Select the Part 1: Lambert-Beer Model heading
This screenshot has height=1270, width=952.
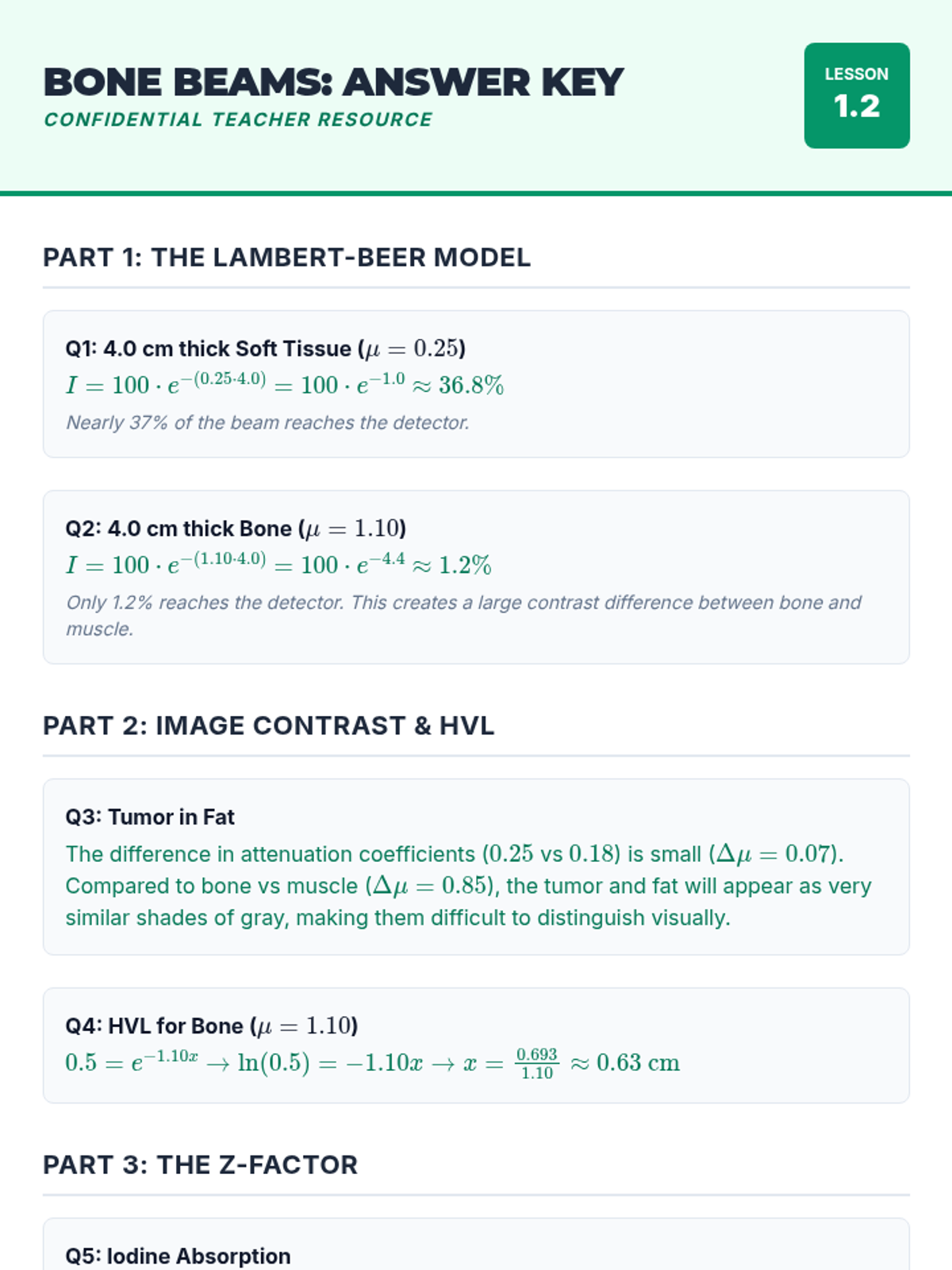[x=286, y=258]
